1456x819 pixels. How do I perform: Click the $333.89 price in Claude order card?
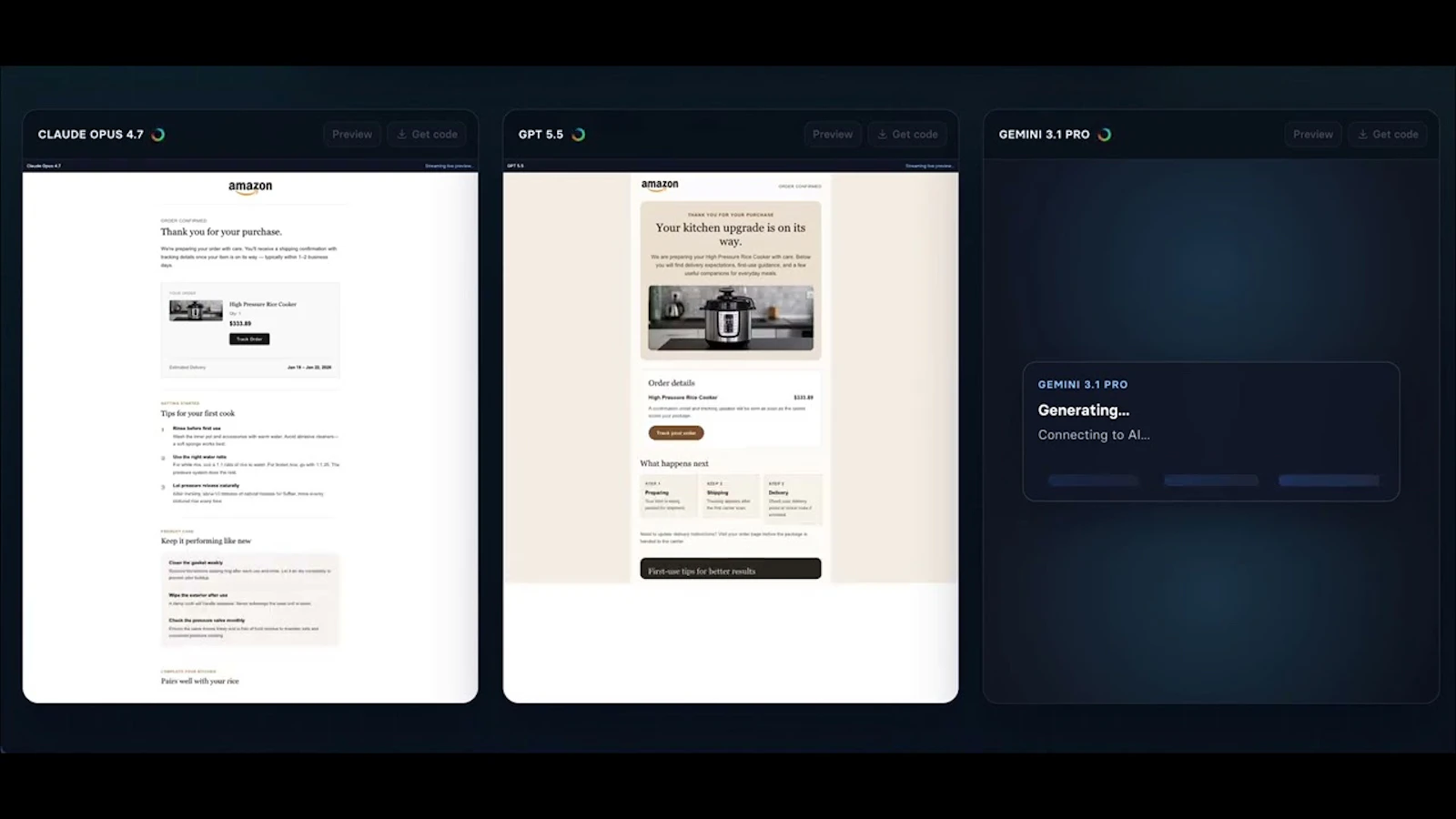coord(240,323)
